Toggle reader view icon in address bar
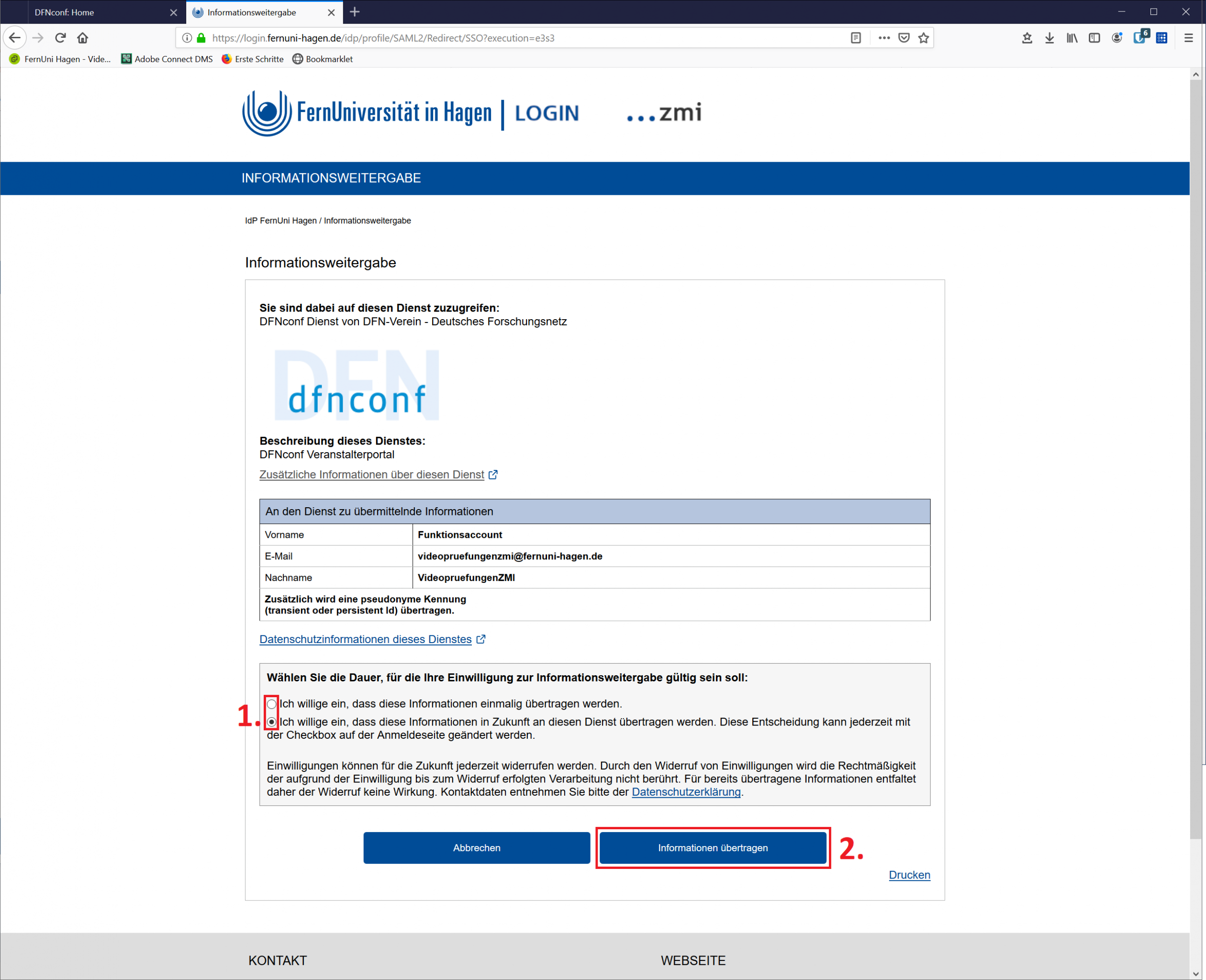This screenshot has height=980, width=1206. click(855, 38)
